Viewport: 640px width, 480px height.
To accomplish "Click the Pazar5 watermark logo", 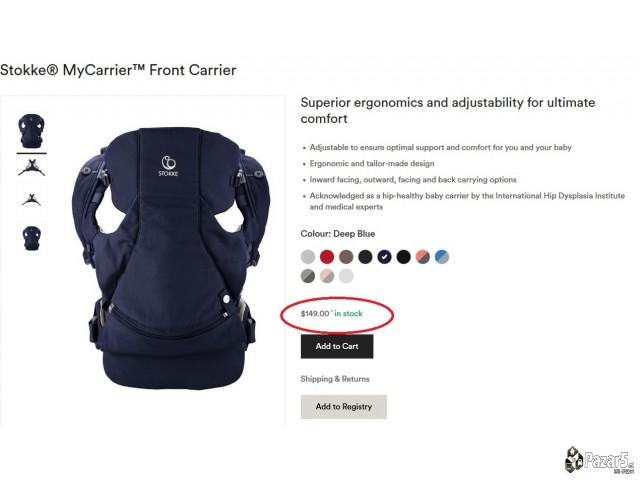I will [600, 460].
